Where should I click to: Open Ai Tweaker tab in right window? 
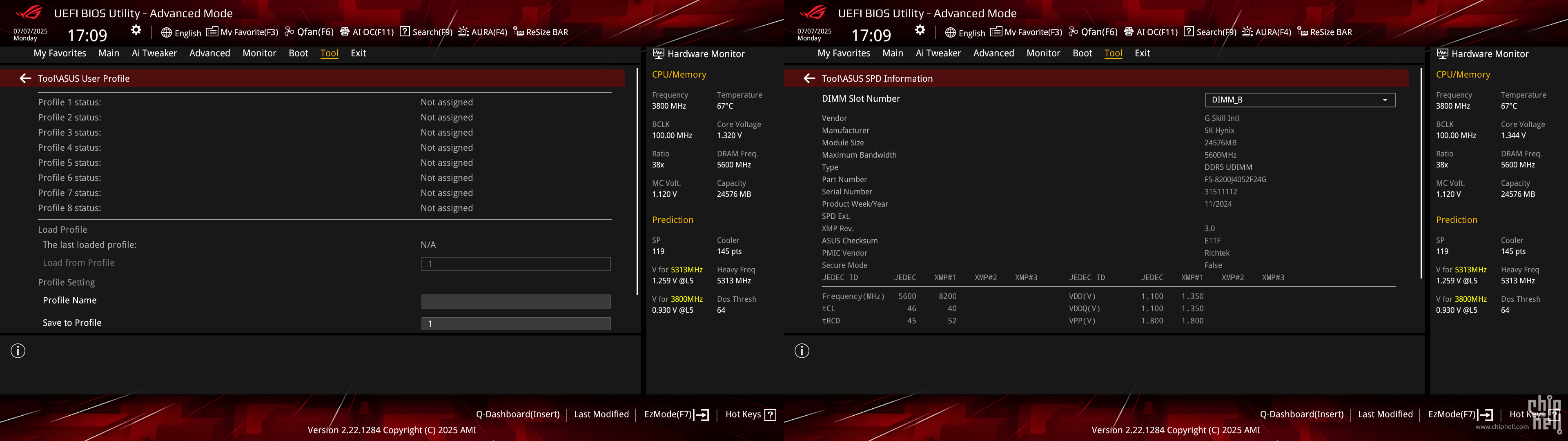point(939,53)
